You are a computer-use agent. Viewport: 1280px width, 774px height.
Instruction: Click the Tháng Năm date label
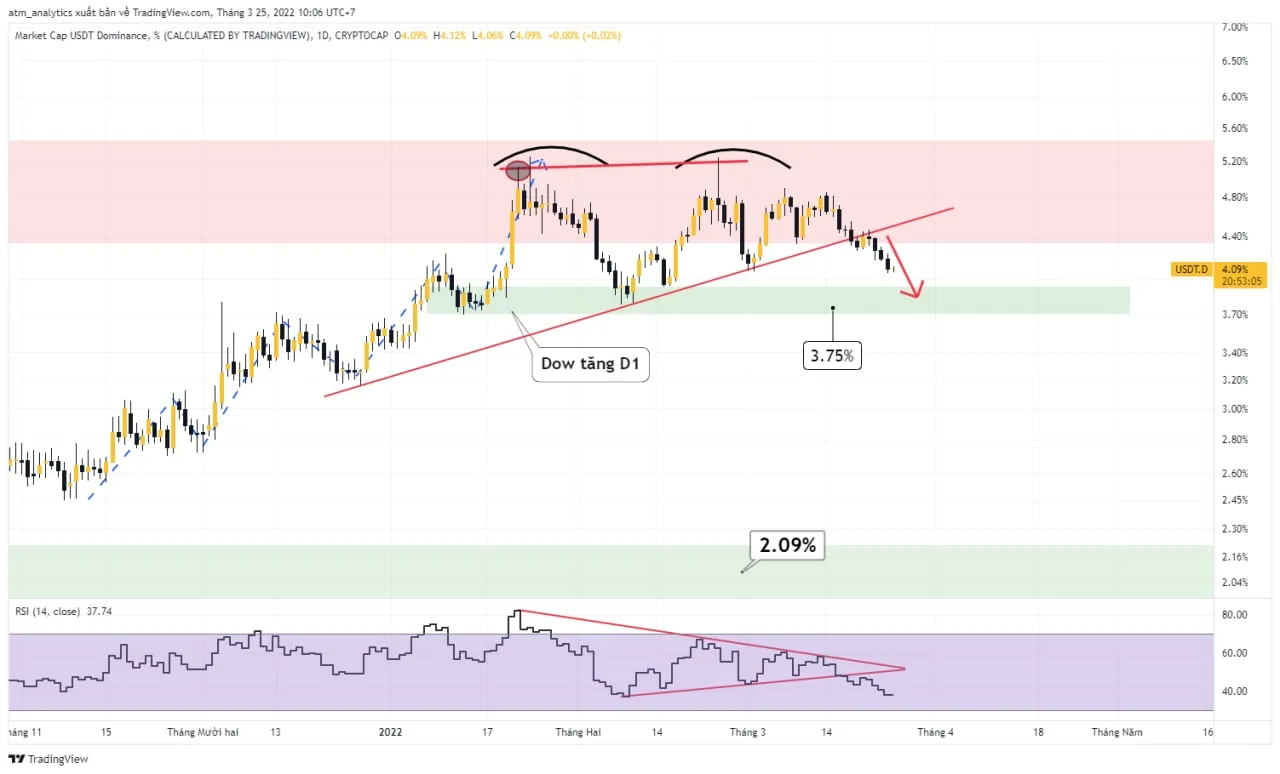(1117, 732)
